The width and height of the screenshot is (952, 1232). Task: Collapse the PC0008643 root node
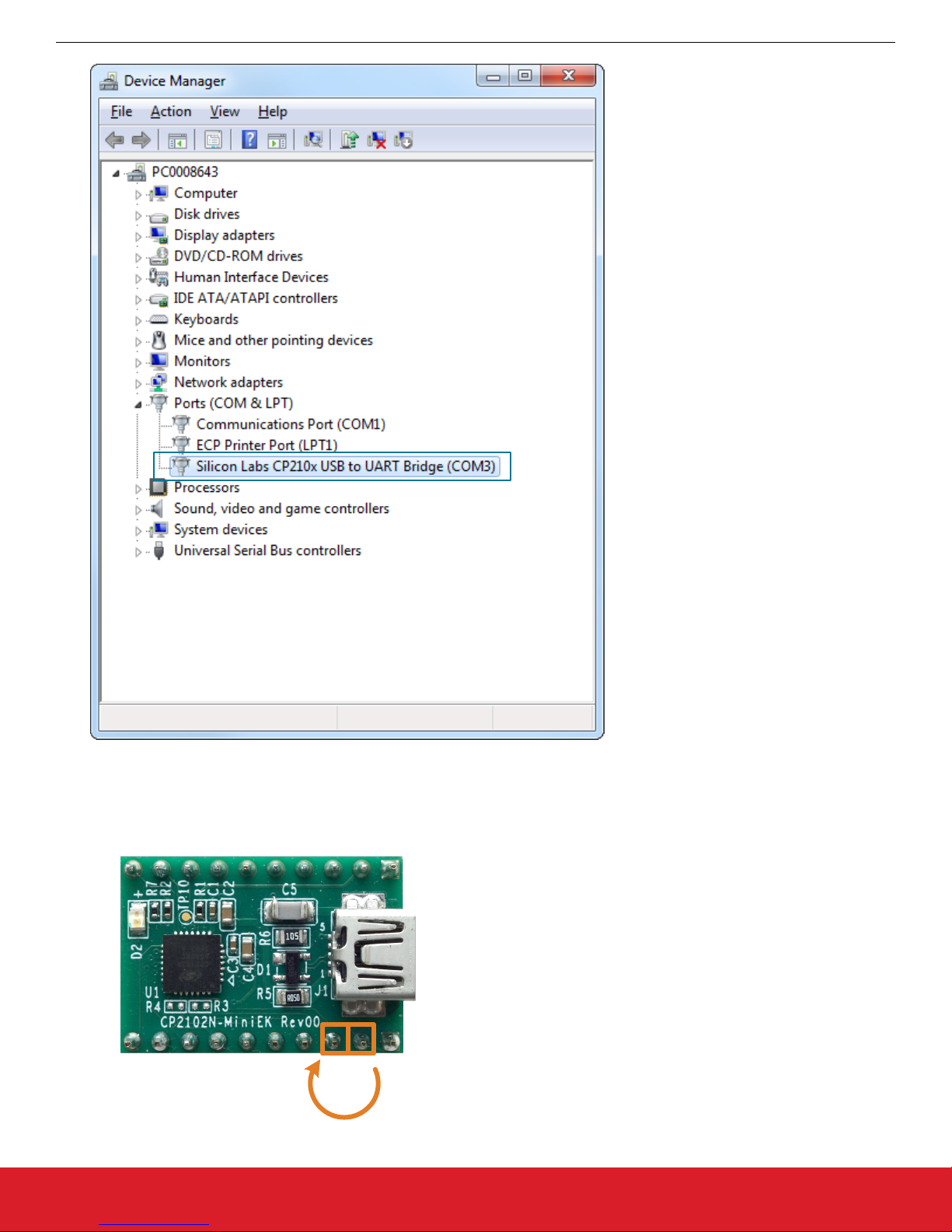pos(116,173)
